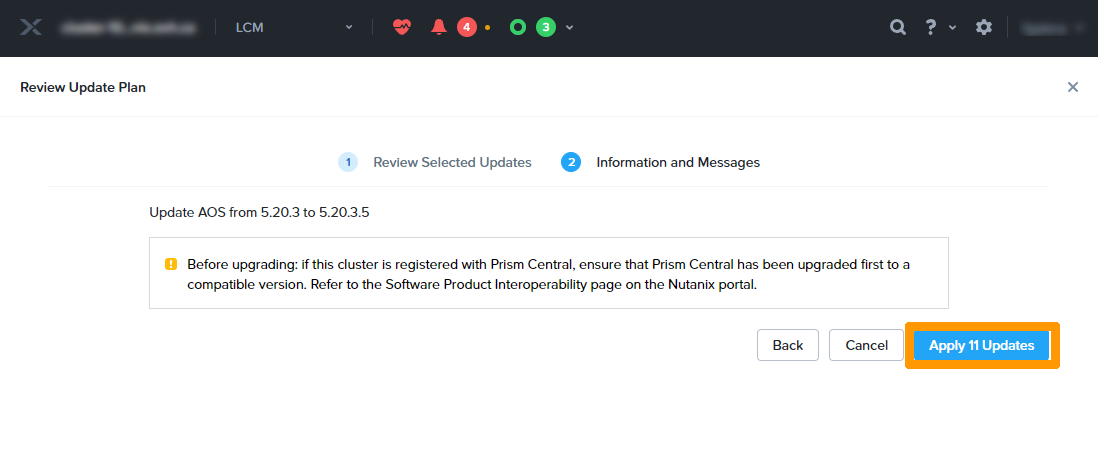The height and width of the screenshot is (453, 1098).
Task: Click the yellow warning icon in the message
Action: (171, 264)
